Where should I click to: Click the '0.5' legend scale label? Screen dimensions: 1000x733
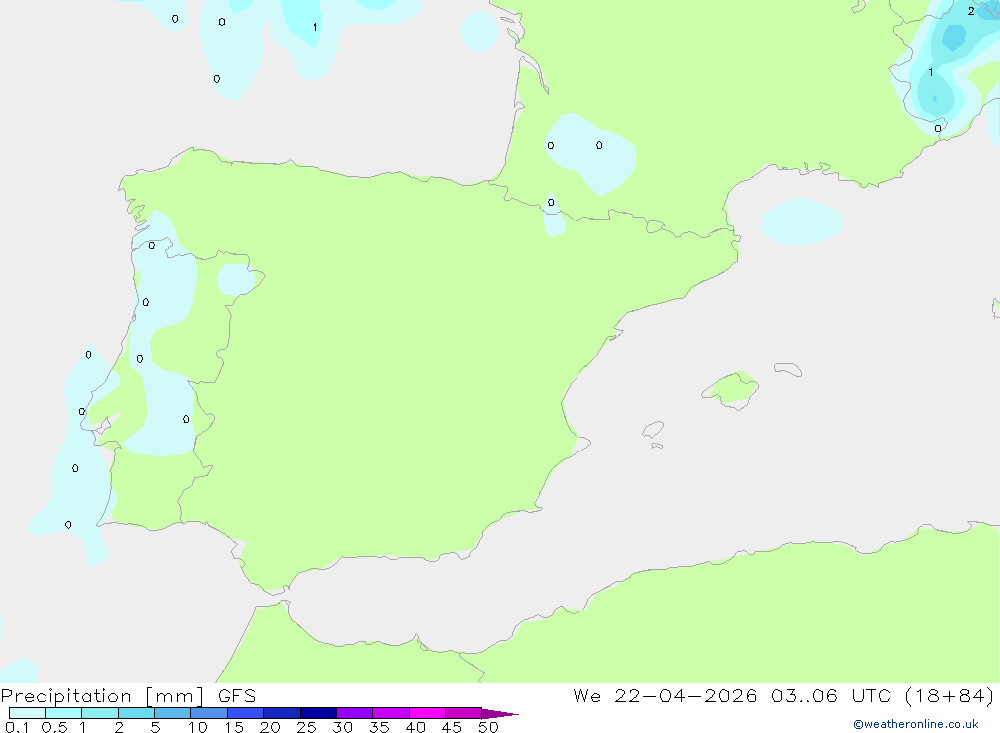click(x=54, y=727)
